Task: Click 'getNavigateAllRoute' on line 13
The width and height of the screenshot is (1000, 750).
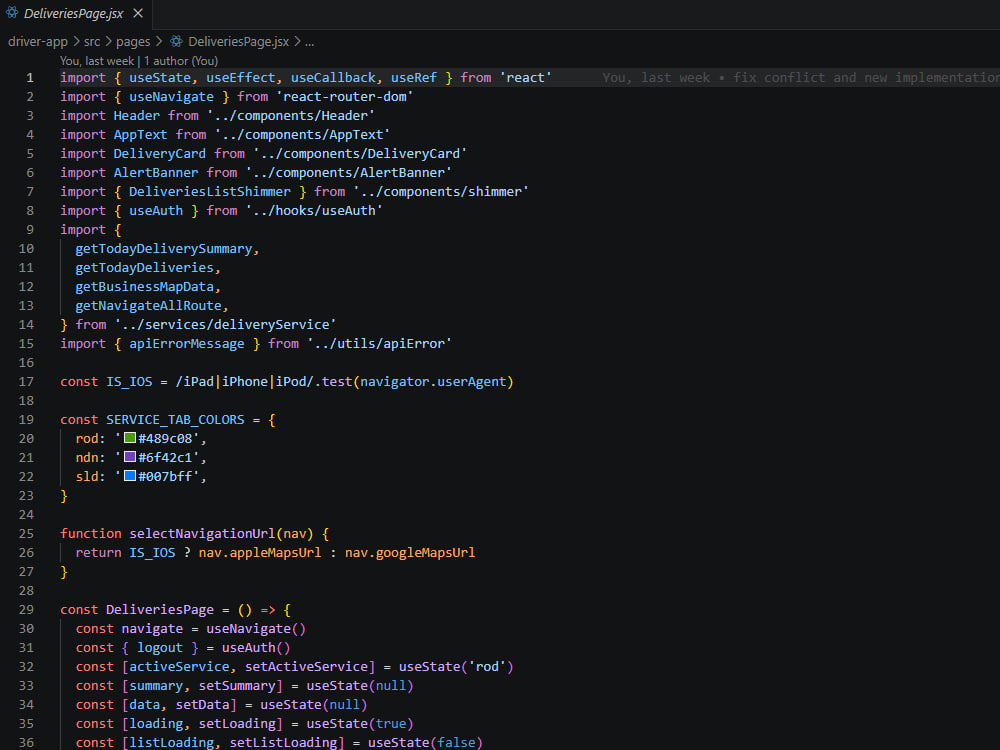Action: click(148, 306)
